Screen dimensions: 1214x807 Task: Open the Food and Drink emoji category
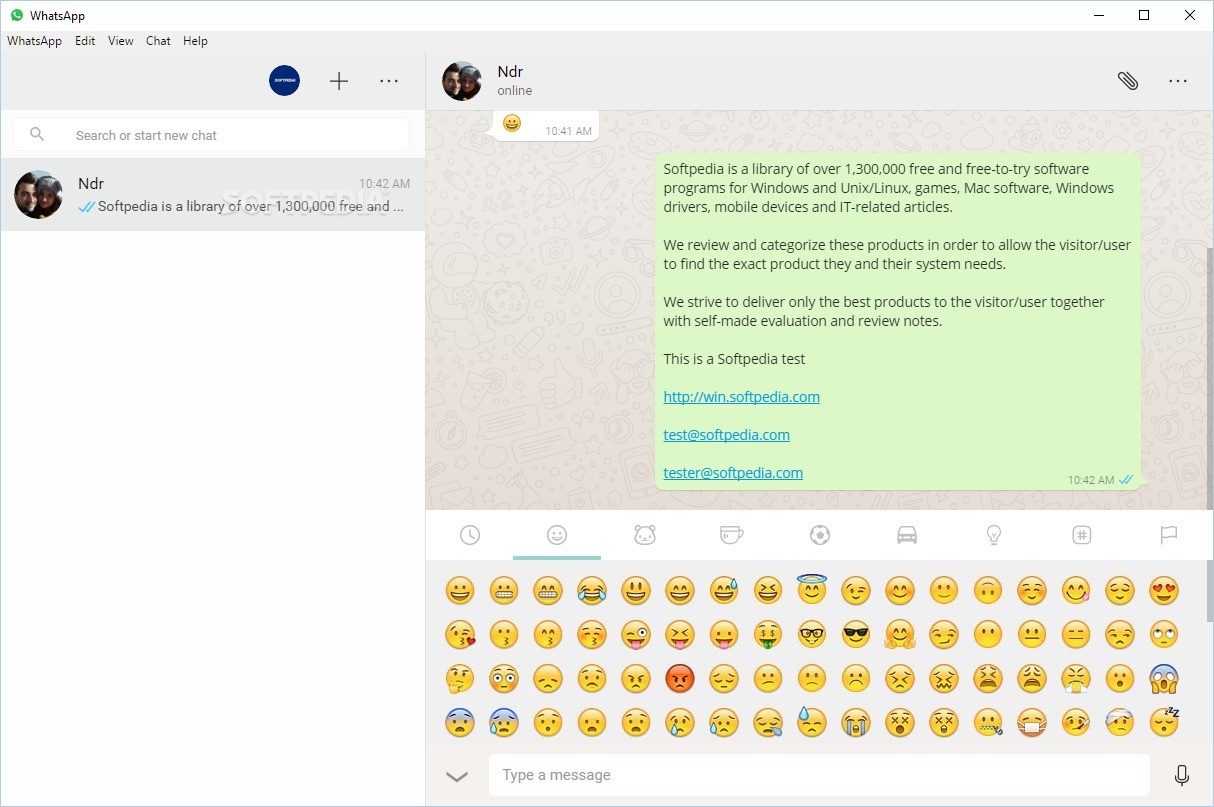(x=731, y=535)
